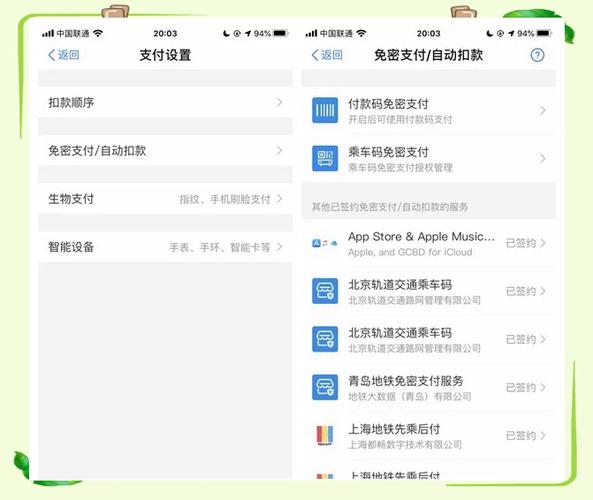
Task: Tap 已签约 status on App Store row
Action: click(x=521, y=243)
